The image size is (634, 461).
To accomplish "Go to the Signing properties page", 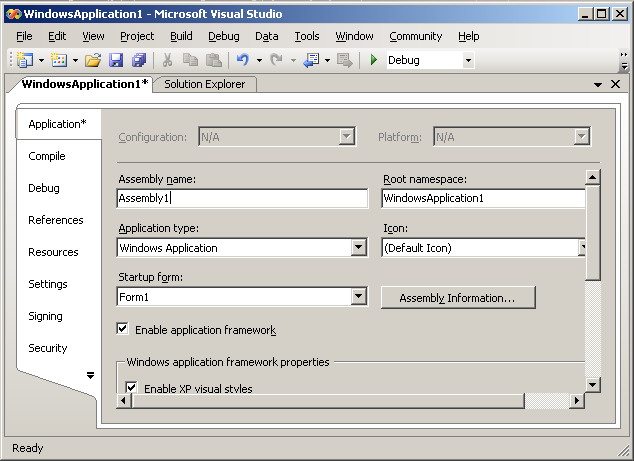I will coord(45,316).
